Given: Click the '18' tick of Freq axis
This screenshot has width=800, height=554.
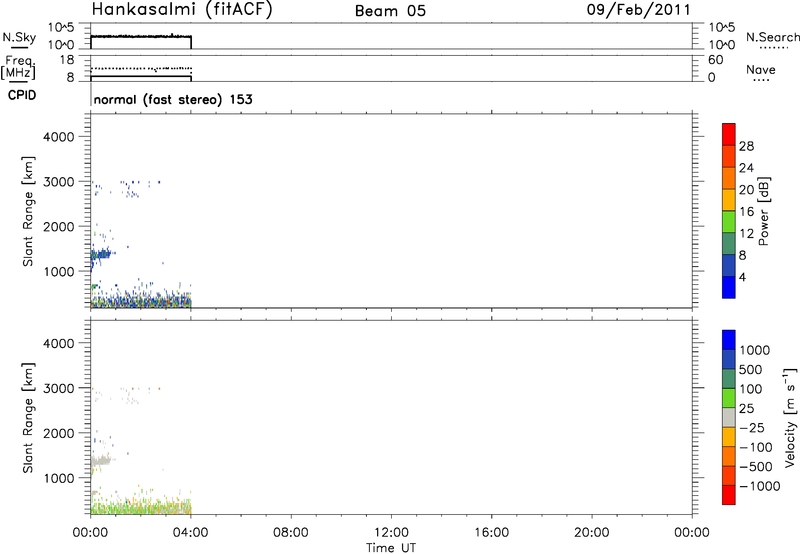Looking at the screenshot, I should (x=67, y=60).
